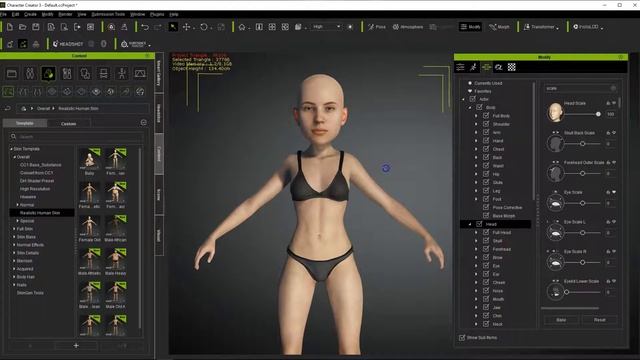Click the Content search field
Screen dimensions: 640x360
click(x=77, y=136)
